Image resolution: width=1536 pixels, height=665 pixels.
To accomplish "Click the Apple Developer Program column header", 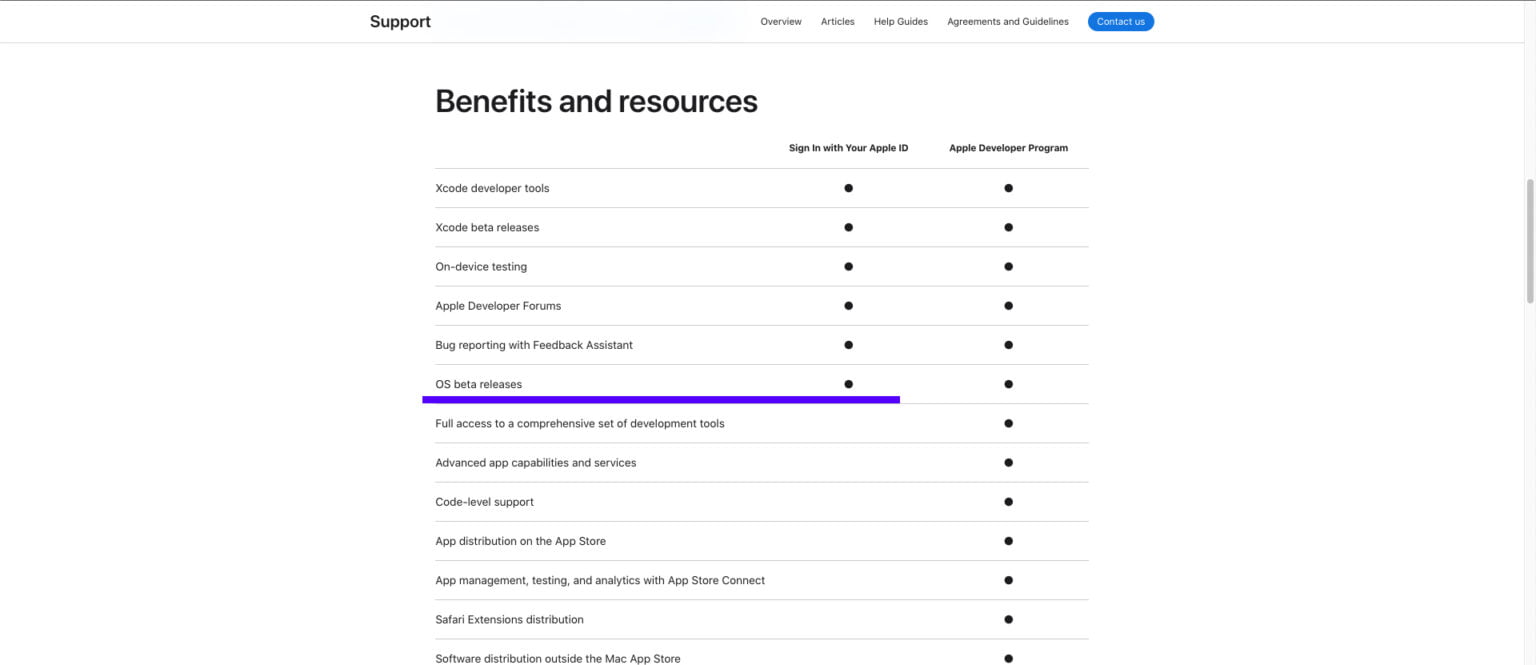I will click(x=1008, y=148).
